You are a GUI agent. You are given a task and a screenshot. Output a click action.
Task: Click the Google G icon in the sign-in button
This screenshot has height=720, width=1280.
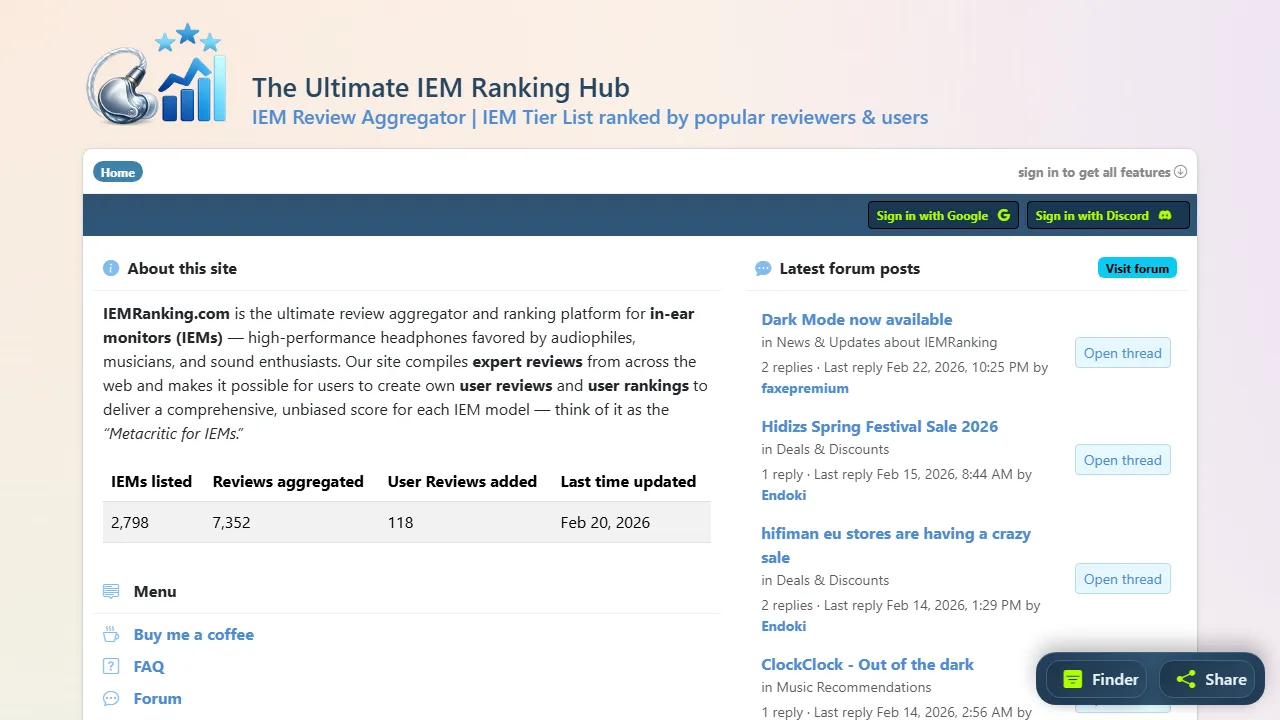click(x=1003, y=215)
